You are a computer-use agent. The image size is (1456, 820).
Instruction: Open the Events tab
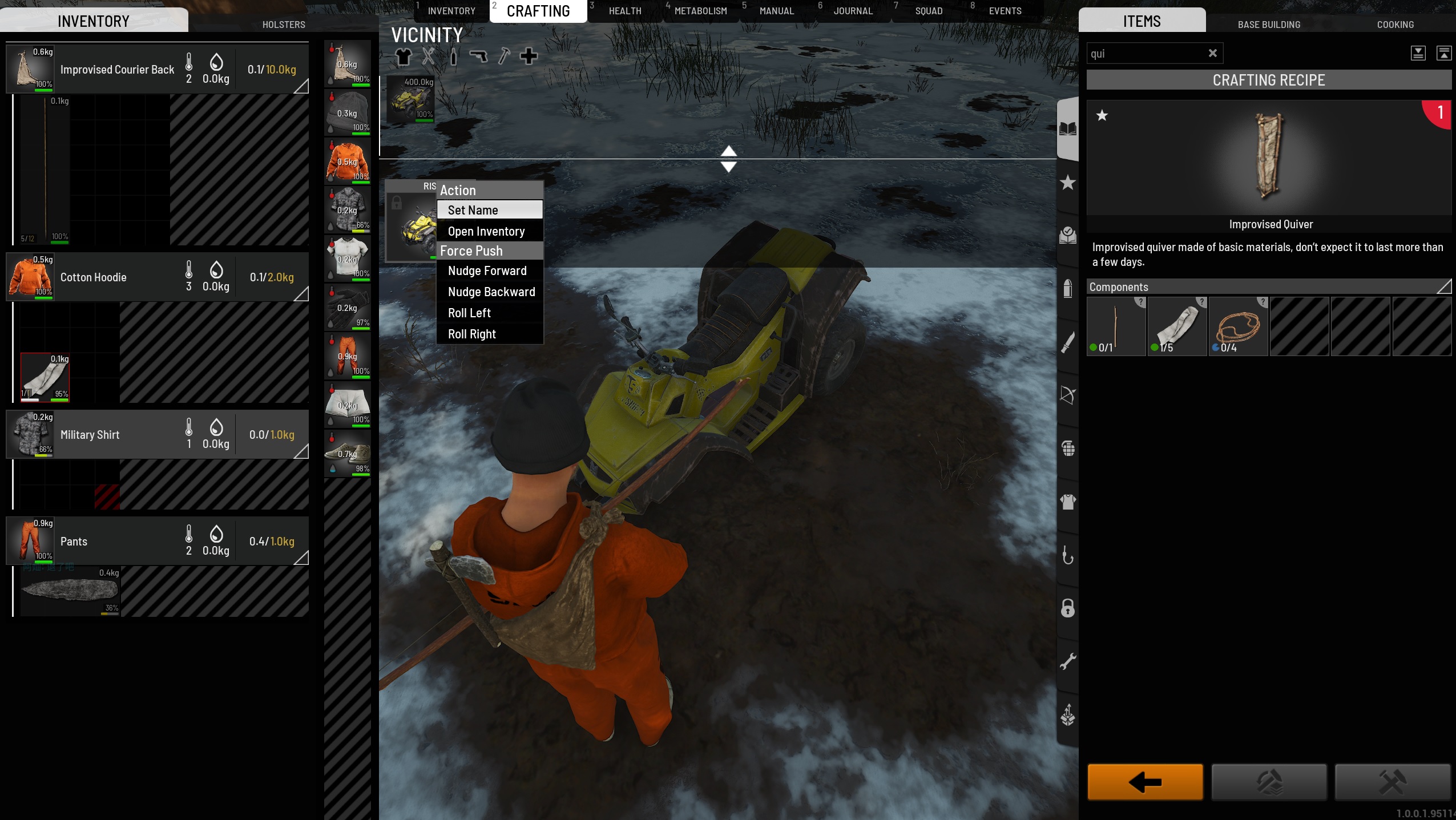click(x=1005, y=11)
